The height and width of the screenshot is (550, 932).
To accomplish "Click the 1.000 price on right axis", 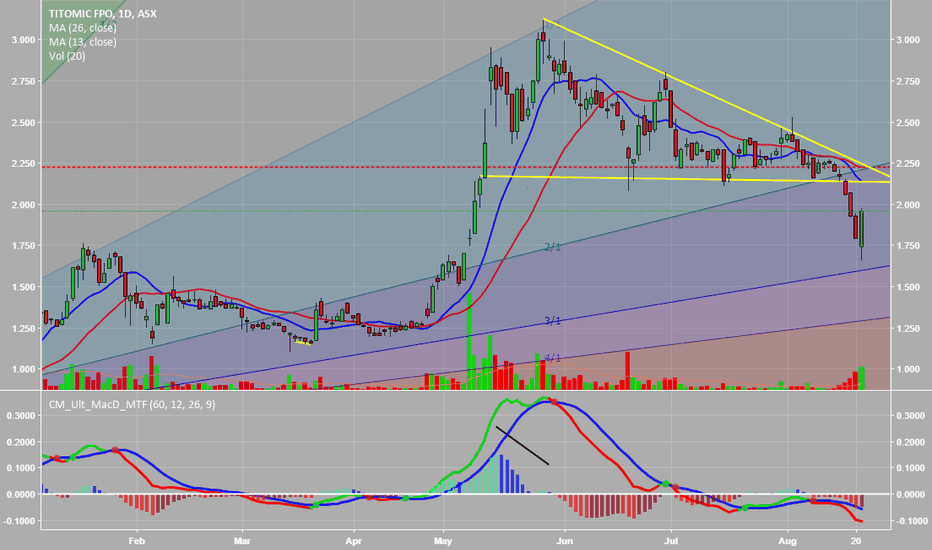I will (908, 369).
